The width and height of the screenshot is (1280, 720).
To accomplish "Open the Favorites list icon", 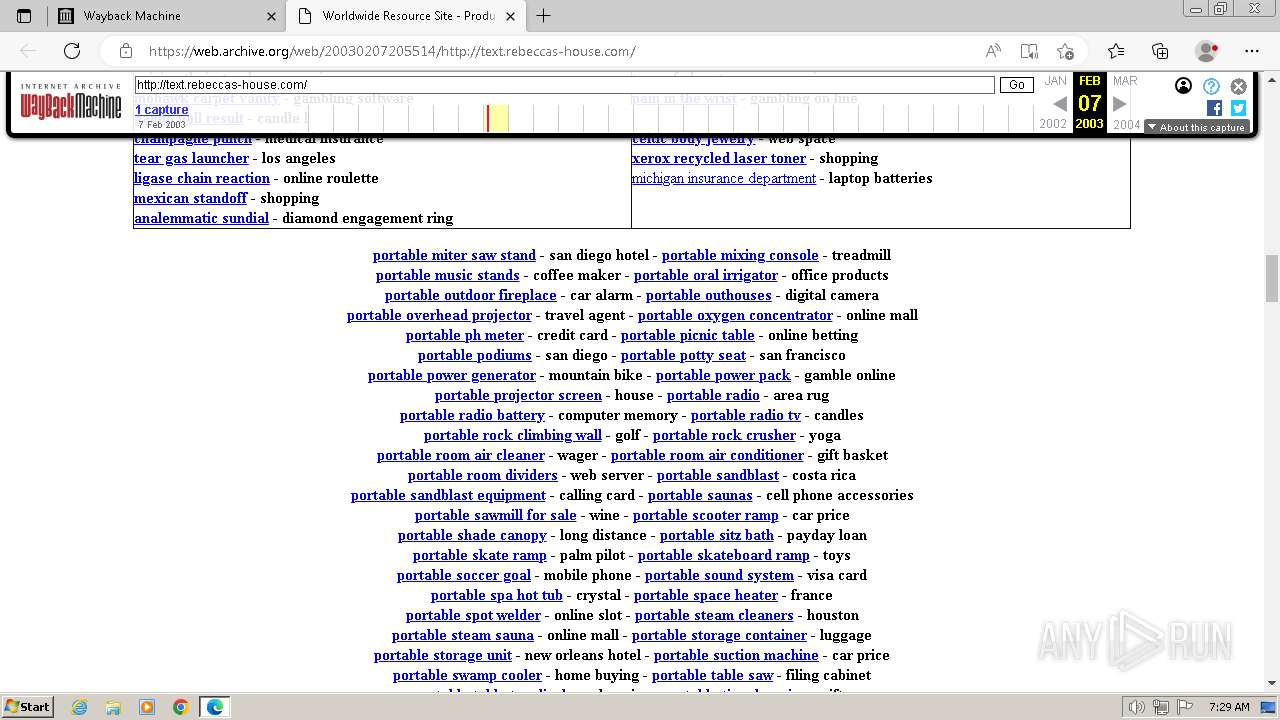I will tap(1116, 51).
